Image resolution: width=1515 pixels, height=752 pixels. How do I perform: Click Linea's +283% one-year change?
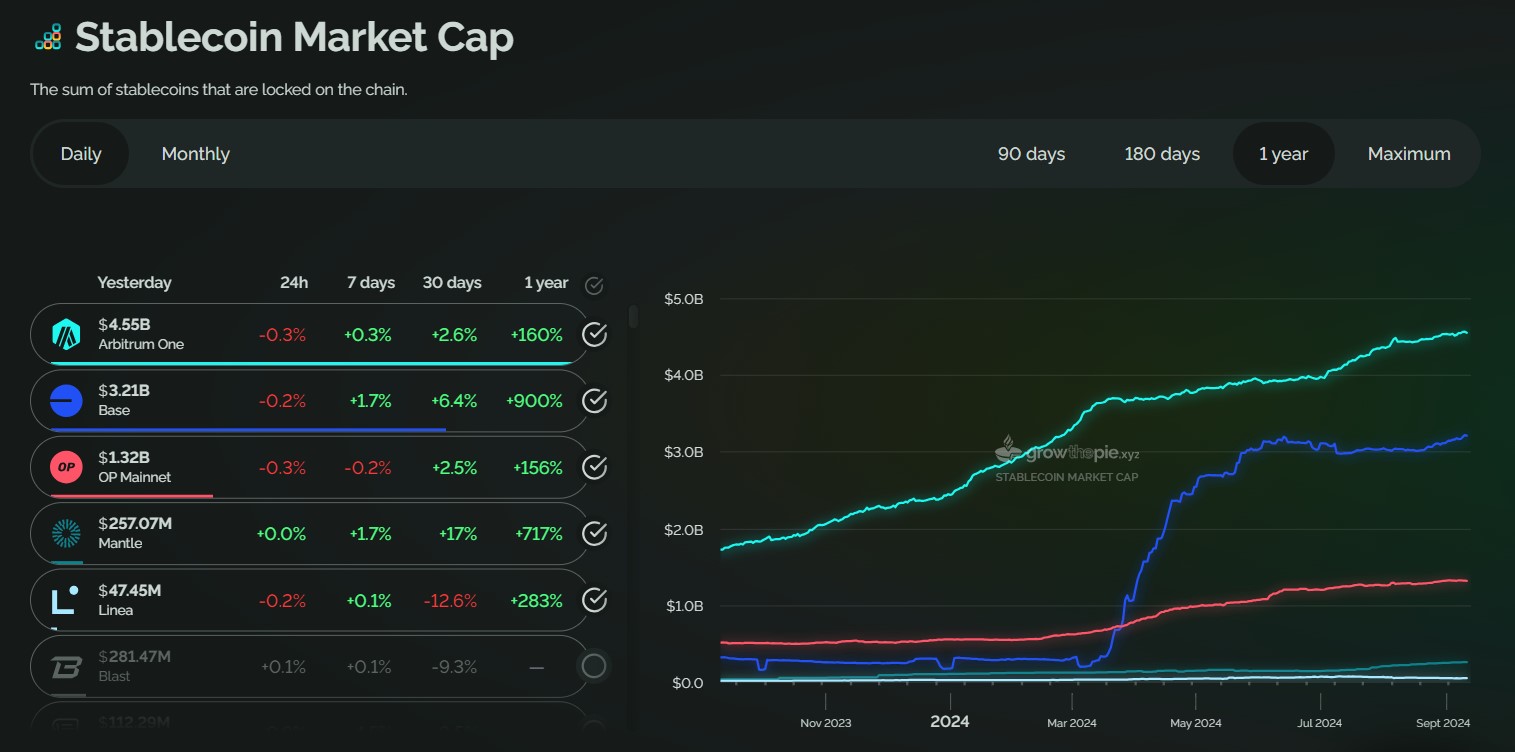click(537, 601)
